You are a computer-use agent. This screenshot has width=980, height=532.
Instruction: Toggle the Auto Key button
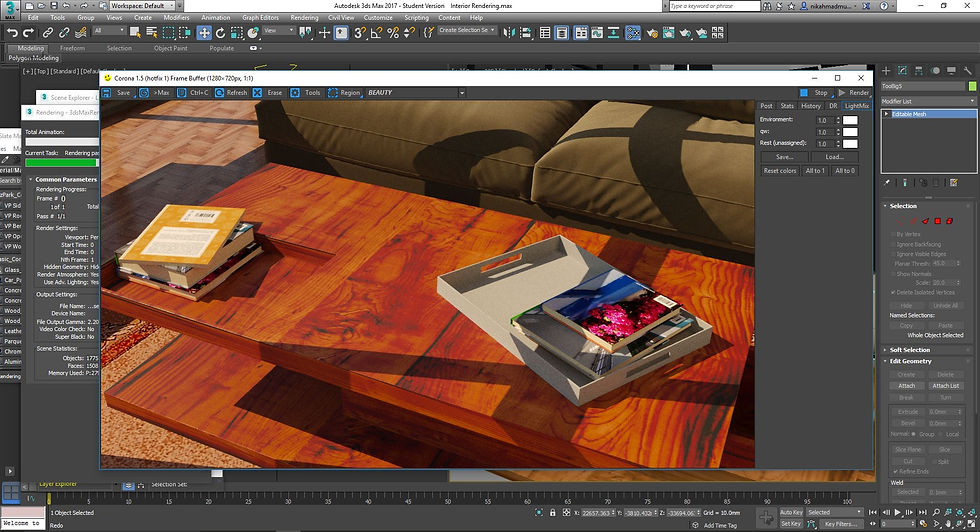[x=791, y=512]
